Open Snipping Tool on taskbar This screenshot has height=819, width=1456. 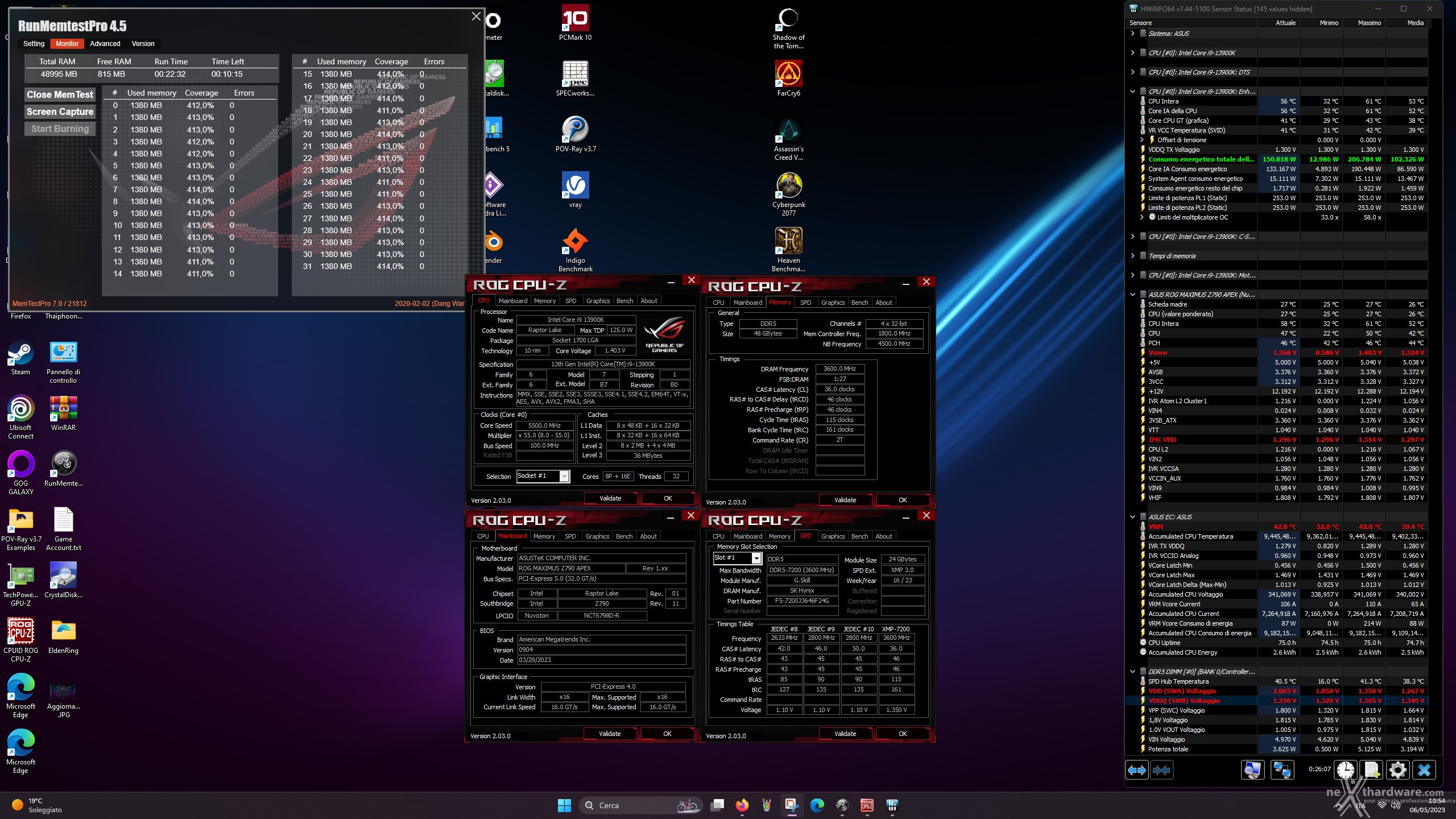[x=792, y=805]
